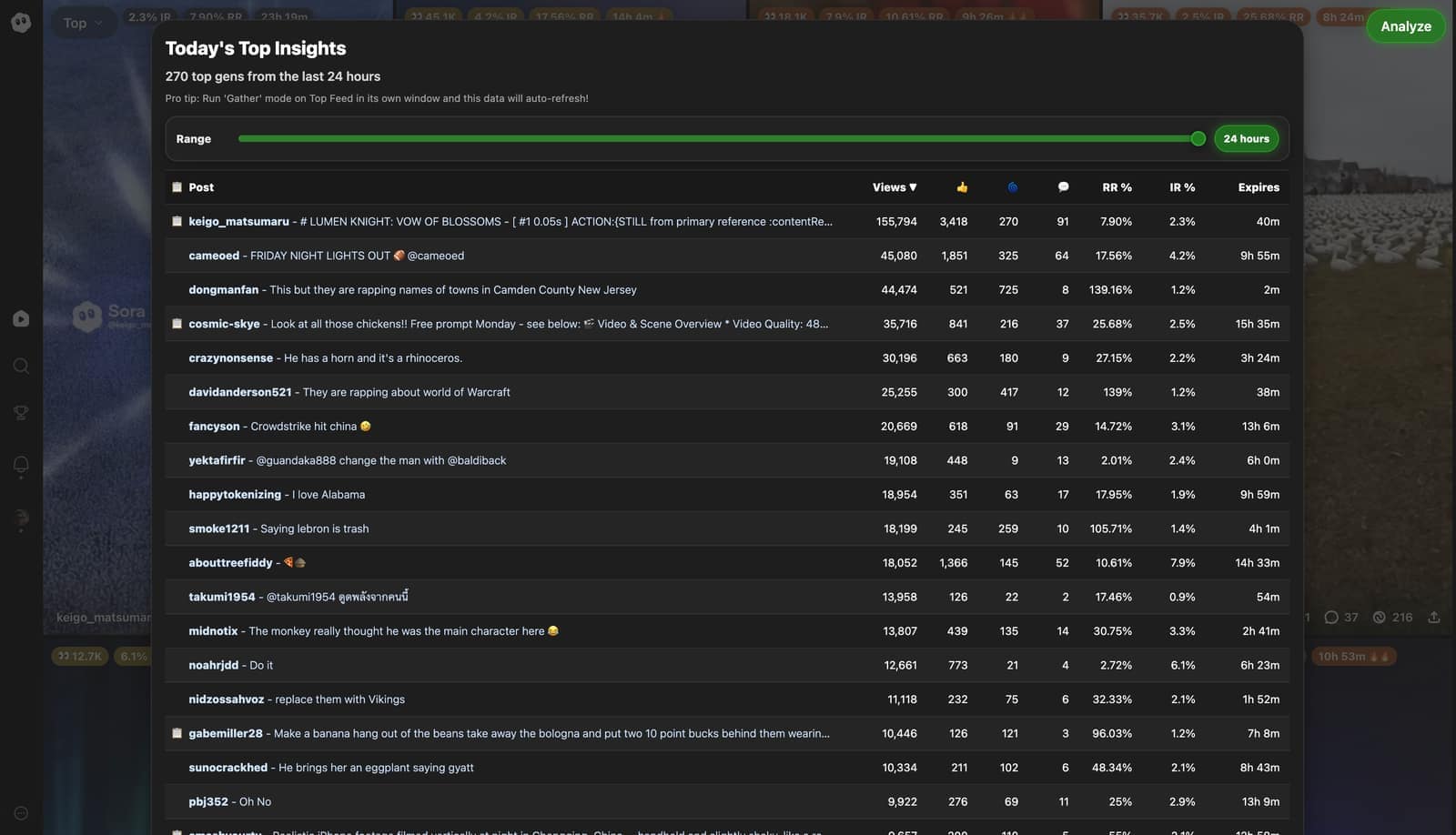Click the share icon on the right video card
This screenshot has height=835, width=1456.
(x=1434, y=617)
